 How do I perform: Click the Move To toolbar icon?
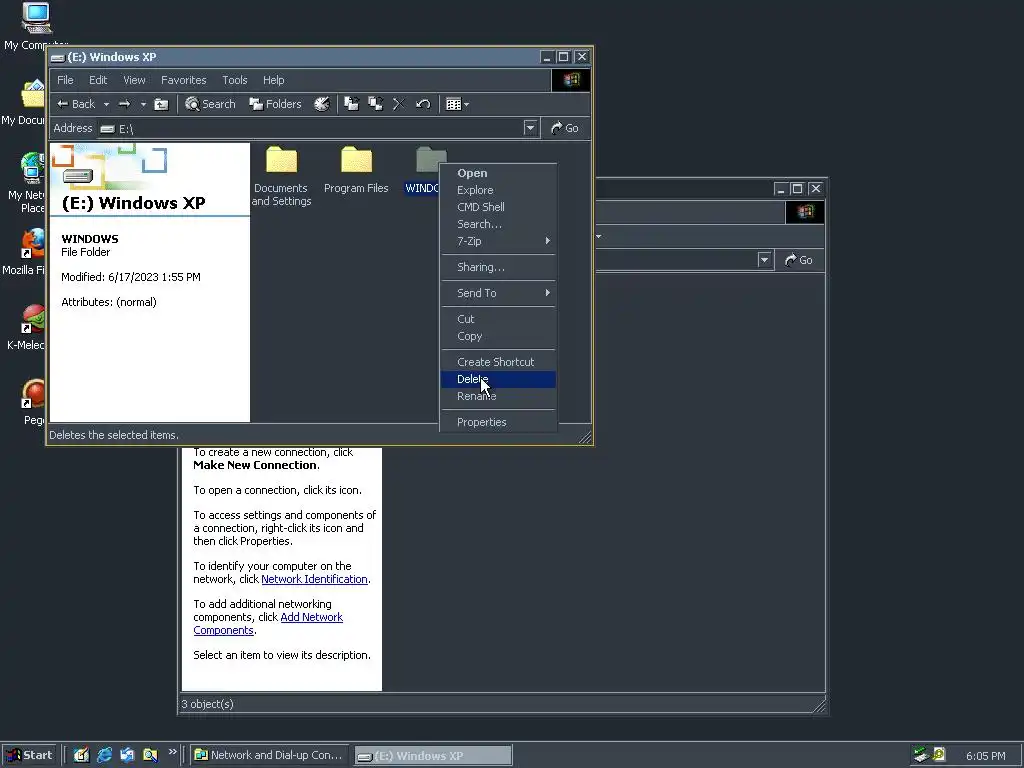pos(351,104)
